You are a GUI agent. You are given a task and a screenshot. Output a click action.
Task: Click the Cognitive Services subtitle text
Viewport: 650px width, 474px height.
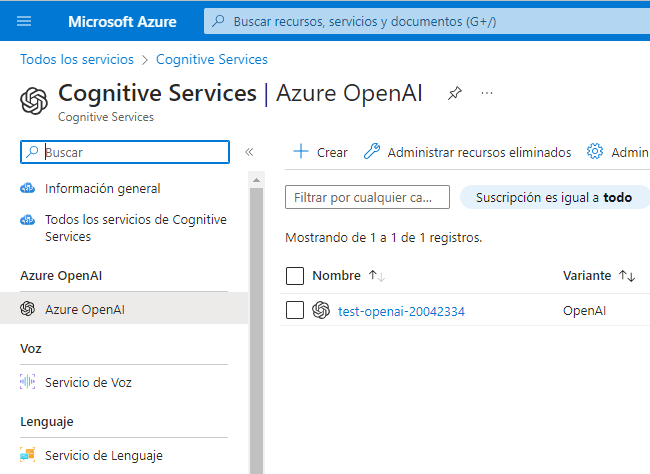click(x=106, y=117)
